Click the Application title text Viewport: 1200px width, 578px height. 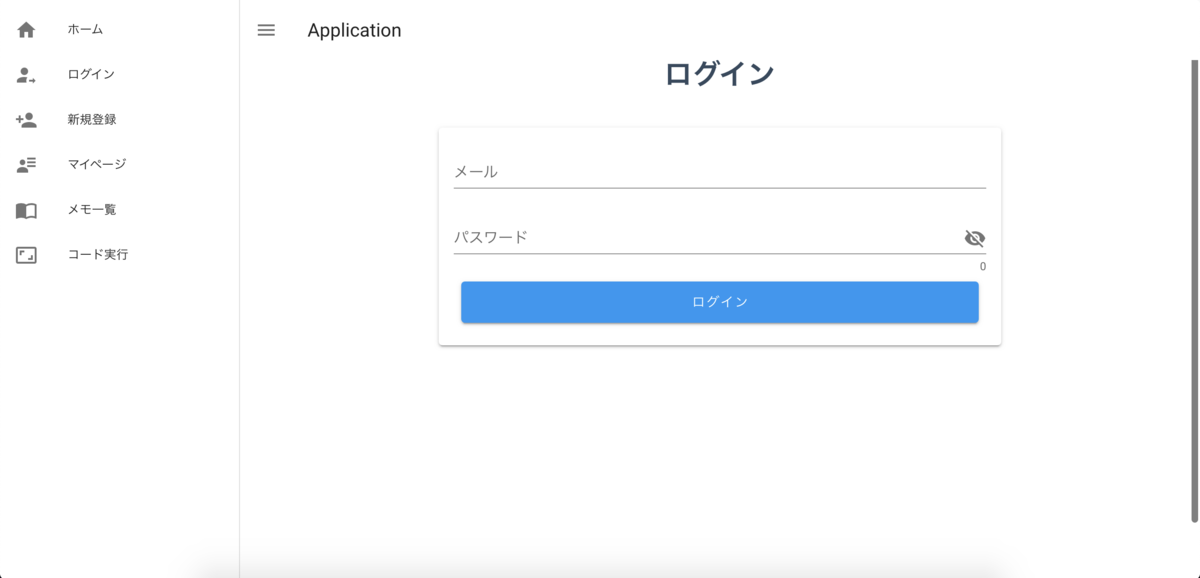point(354,30)
